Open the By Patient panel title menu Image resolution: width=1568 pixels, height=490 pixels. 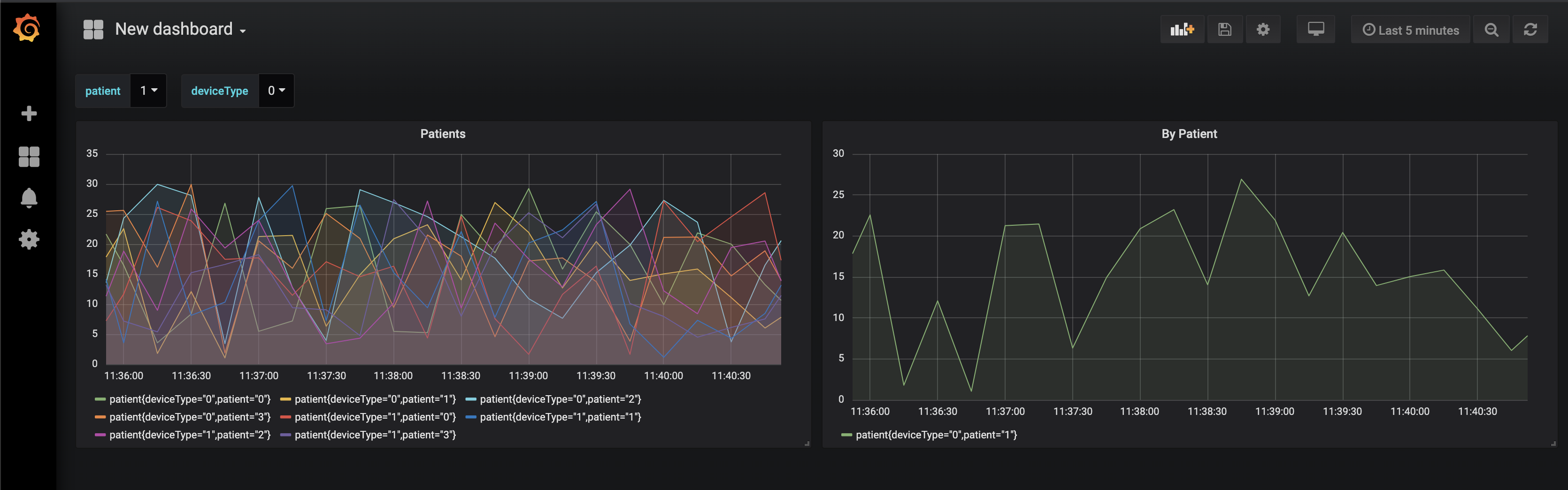click(x=1189, y=134)
